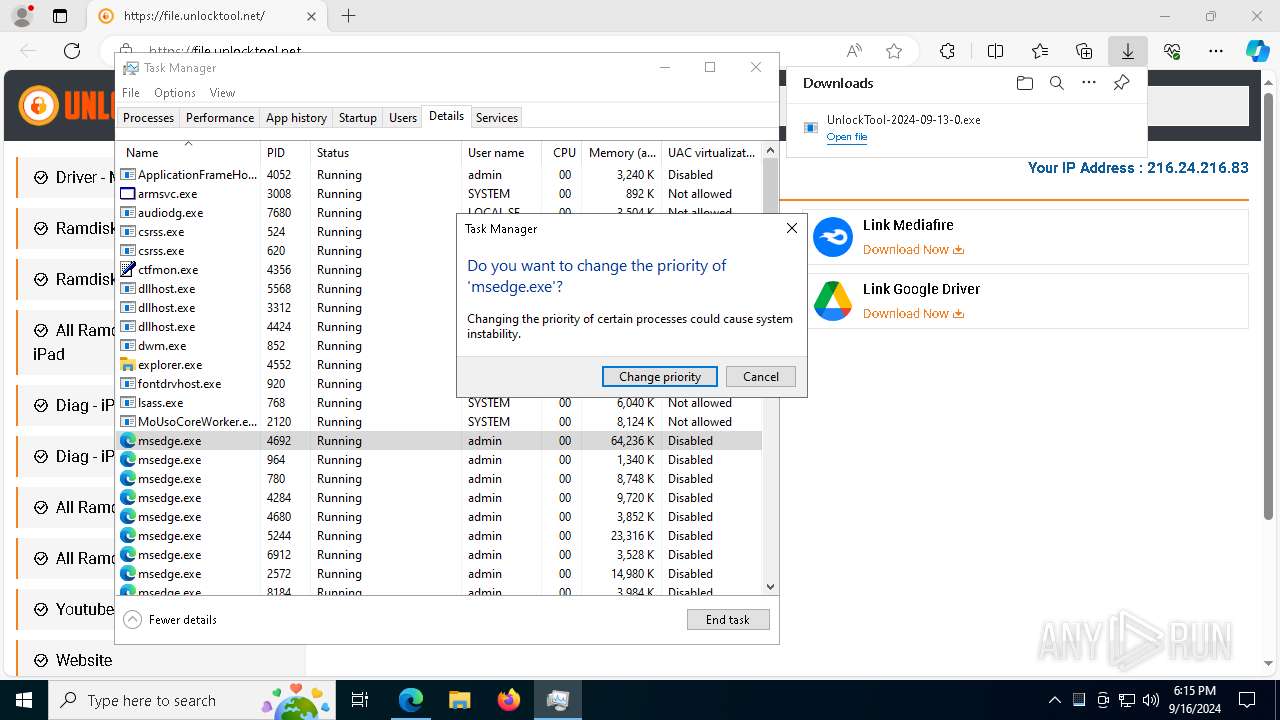Screen dimensions: 1280x720
Task: Select the msedge.exe icon with PID 4692
Action: [x=128, y=441]
